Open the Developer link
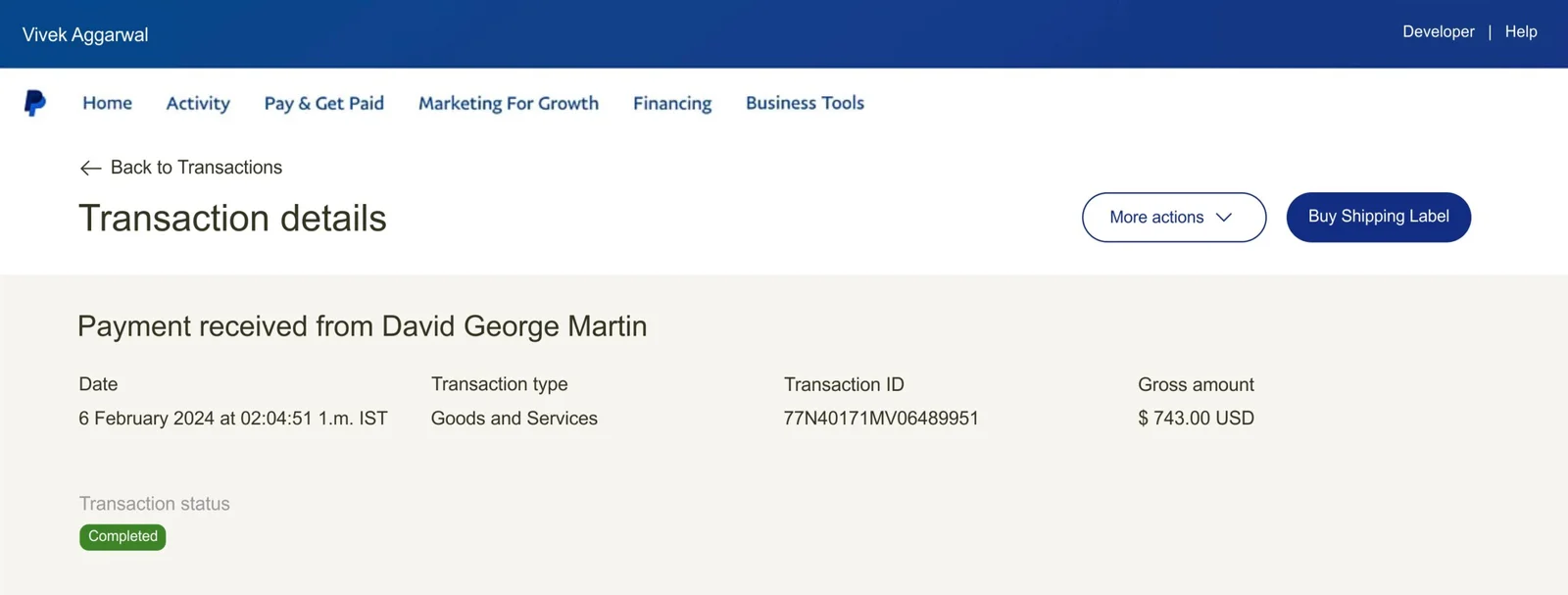The image size is (1568, 595). (x=1438, y=31)
